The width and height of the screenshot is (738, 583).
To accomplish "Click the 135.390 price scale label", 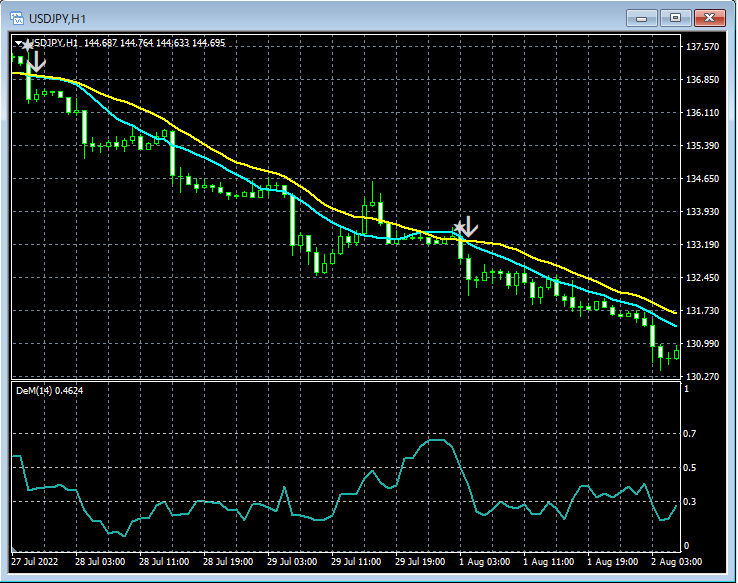I will click(x=702, y=145).
